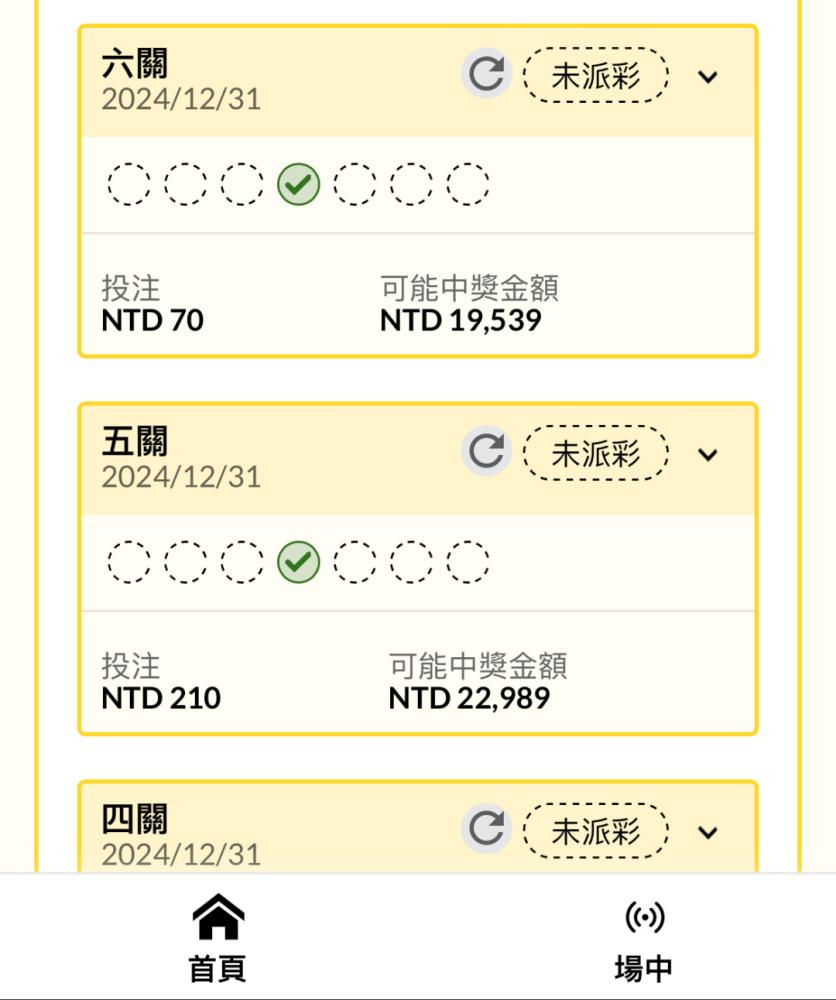
Task: Go to 首頁 home tab
Action: [217, 938]
